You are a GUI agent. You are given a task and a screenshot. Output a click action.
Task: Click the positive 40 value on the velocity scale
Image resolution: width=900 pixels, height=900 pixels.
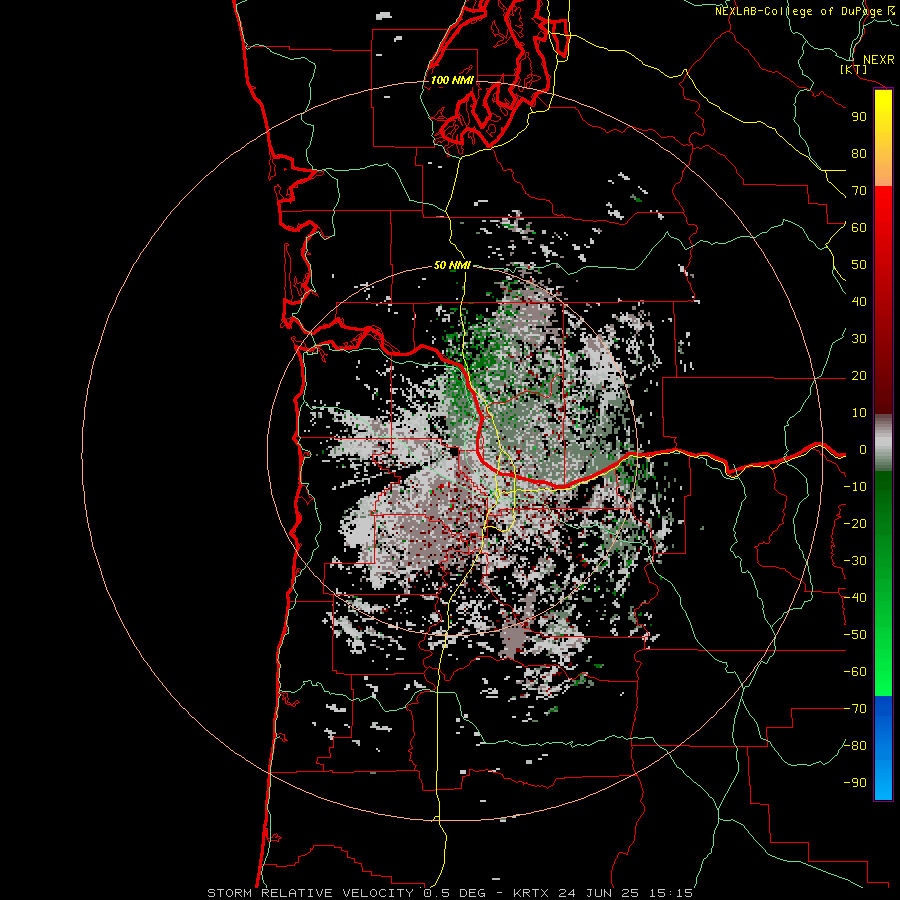tap(859, 302)
